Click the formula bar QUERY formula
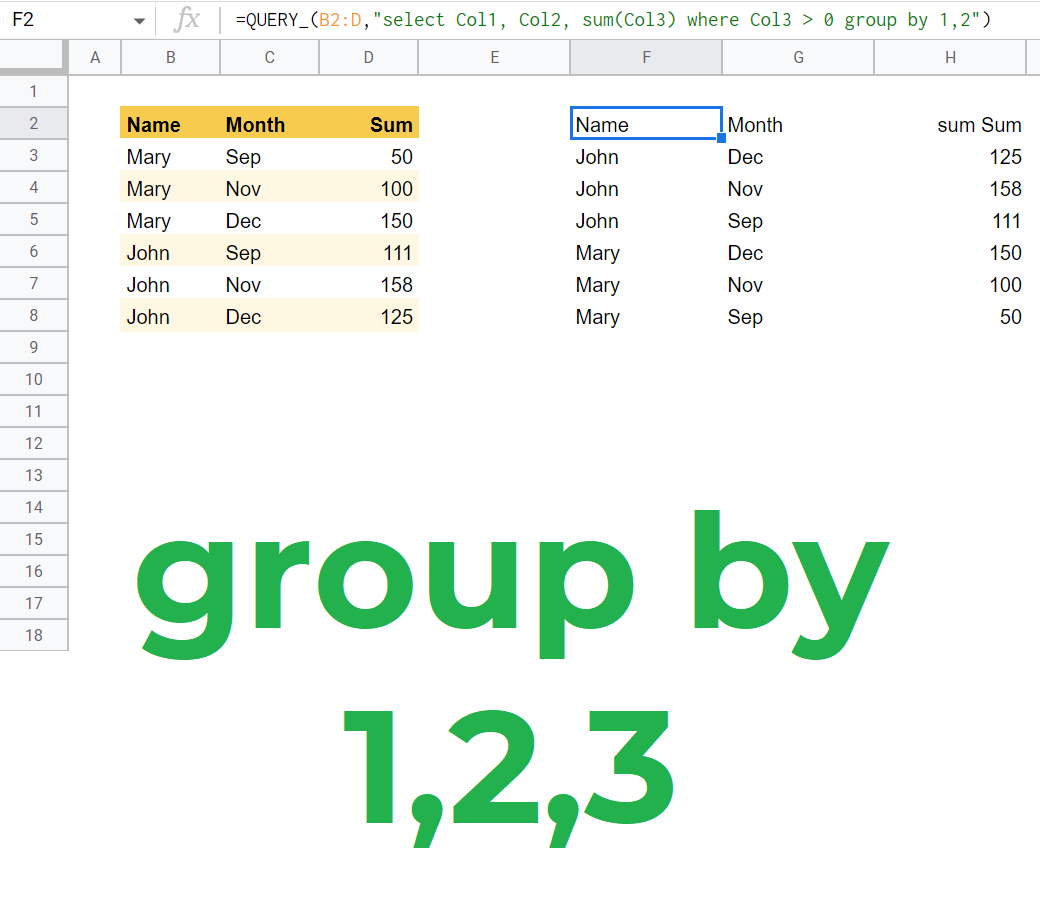 (x=613, y=20)
